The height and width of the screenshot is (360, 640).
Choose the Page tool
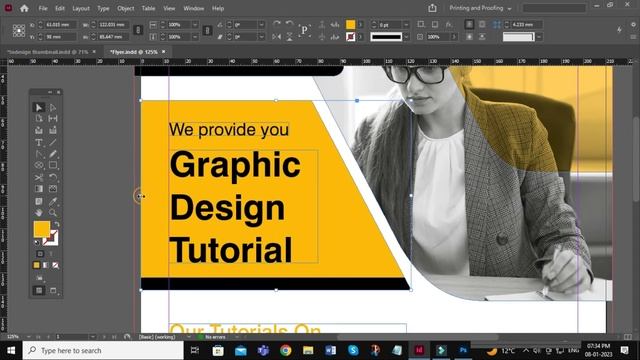pos(39,119)
